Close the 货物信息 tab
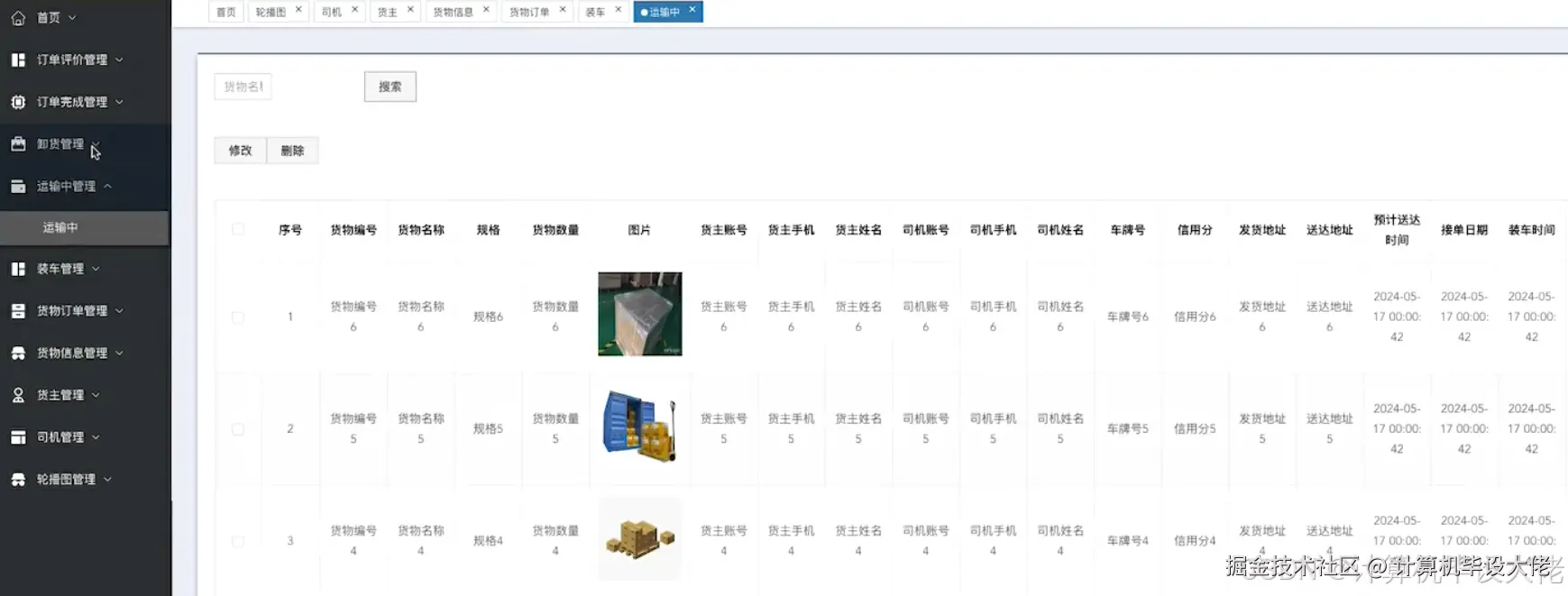Viewport: 1568px width, 596px height. tap(486, 10)
